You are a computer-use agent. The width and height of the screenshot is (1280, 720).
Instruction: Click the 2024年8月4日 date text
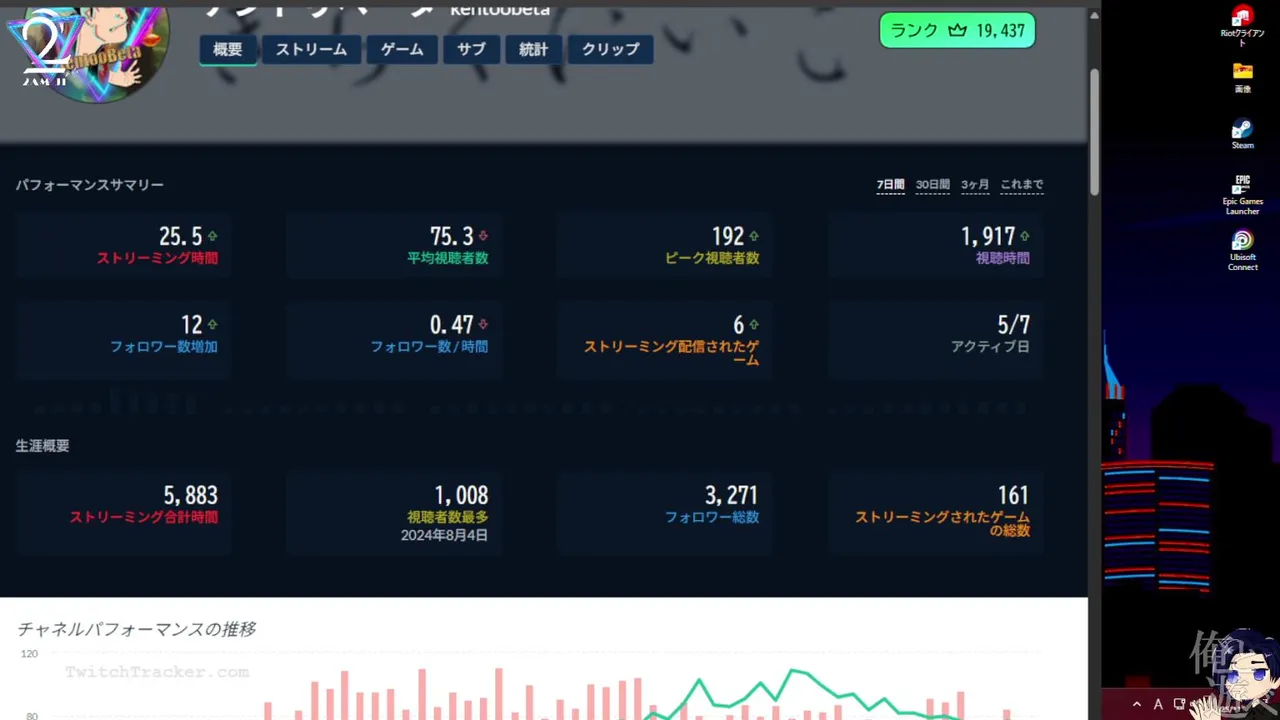pos(444,536)
